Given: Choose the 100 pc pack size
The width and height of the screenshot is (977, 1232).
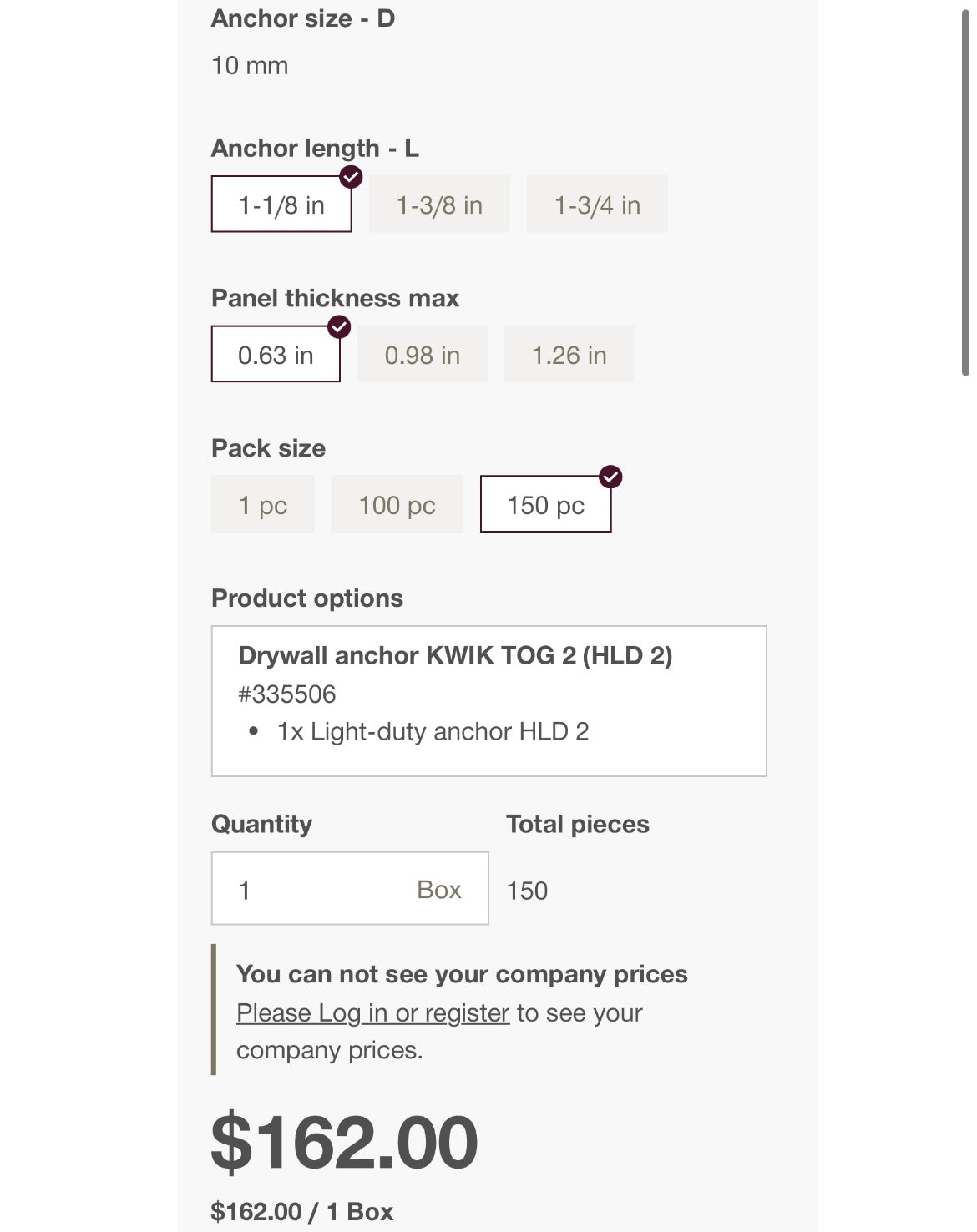Looking at the screenshot, I should (x=397, y=504).
